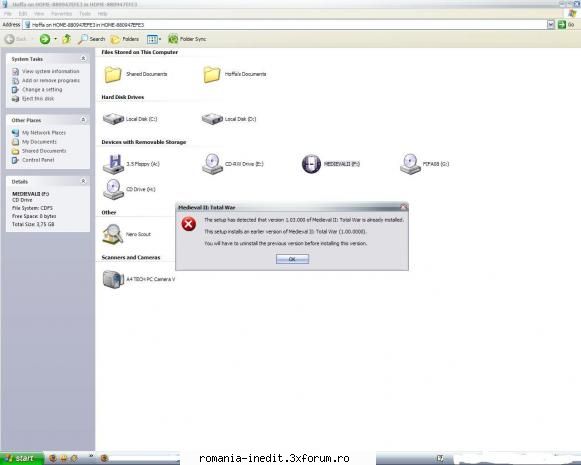
Task: Collapse the System Tasks panel
Action: coord(83,59)
